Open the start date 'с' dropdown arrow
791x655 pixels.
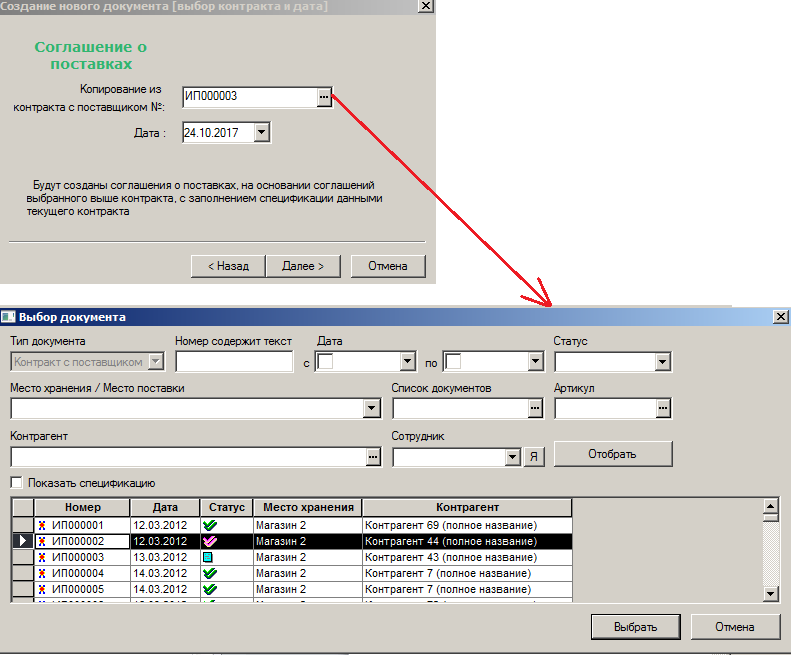pyautogui.click(x=408, y=362)
